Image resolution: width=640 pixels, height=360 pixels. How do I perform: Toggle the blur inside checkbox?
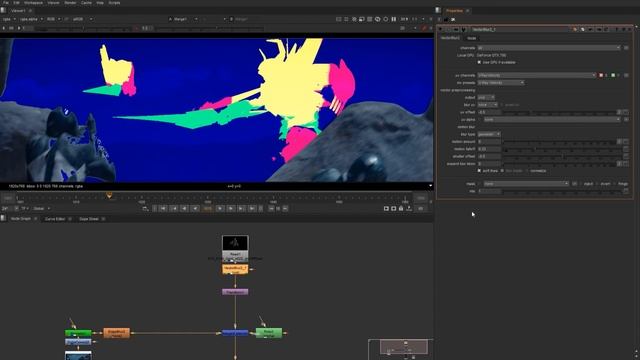tap(502, 171)
